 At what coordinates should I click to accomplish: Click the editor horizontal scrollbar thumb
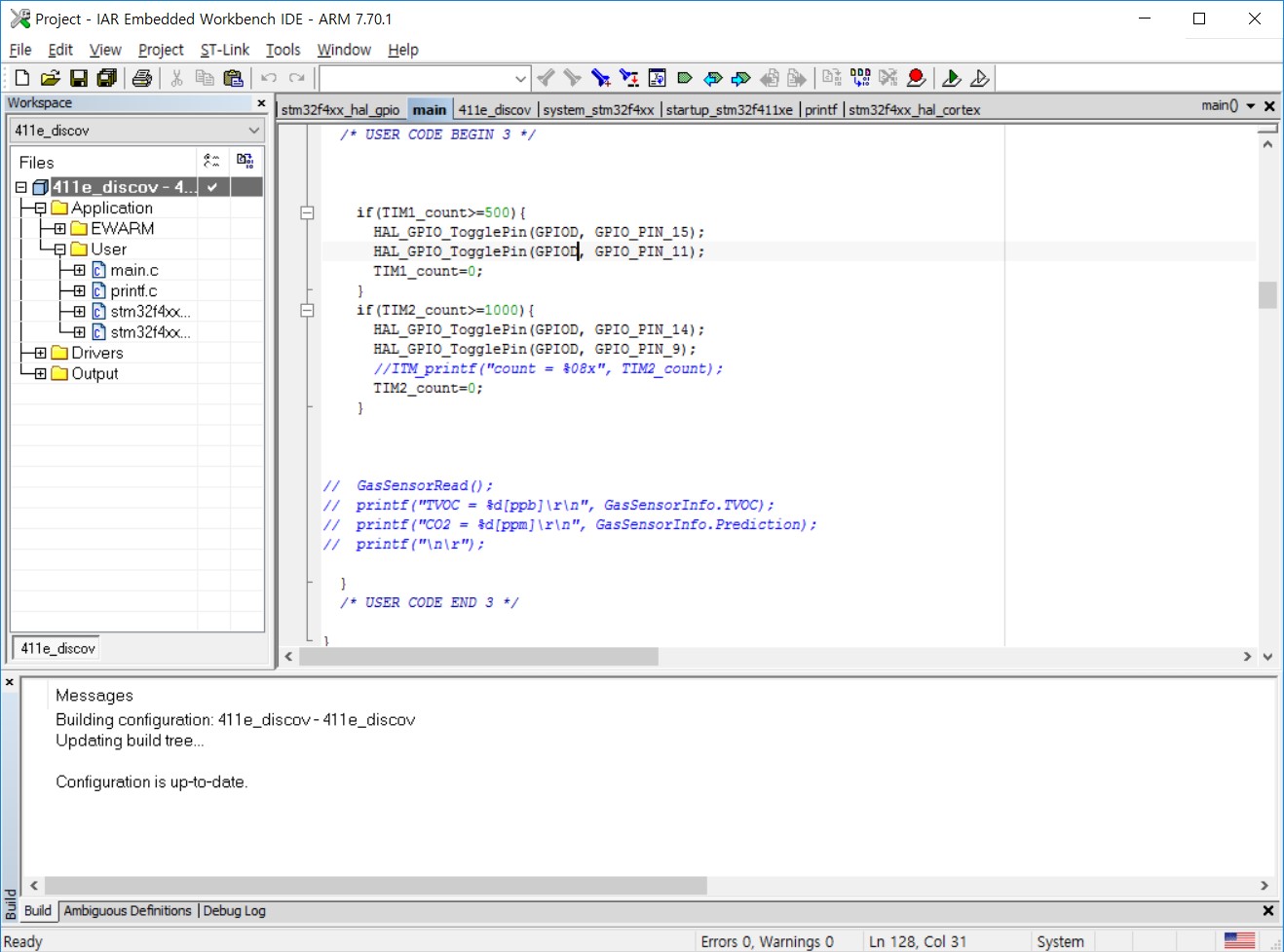(477, 657)
